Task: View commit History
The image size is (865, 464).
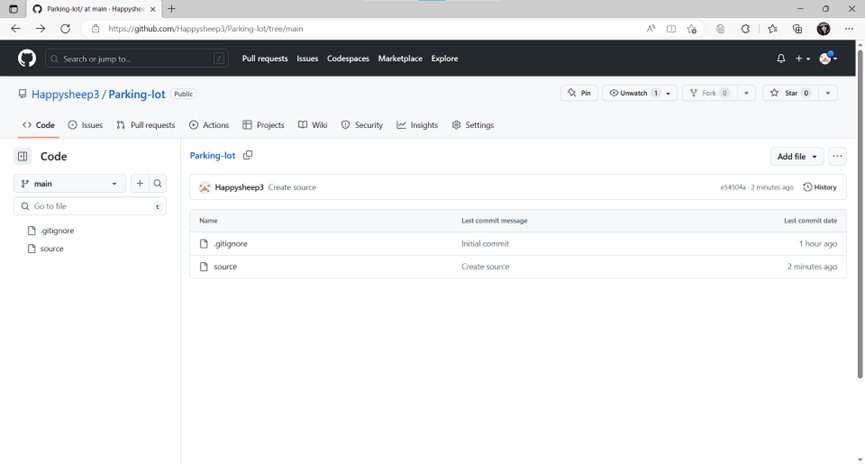Action: pos(820,188)
